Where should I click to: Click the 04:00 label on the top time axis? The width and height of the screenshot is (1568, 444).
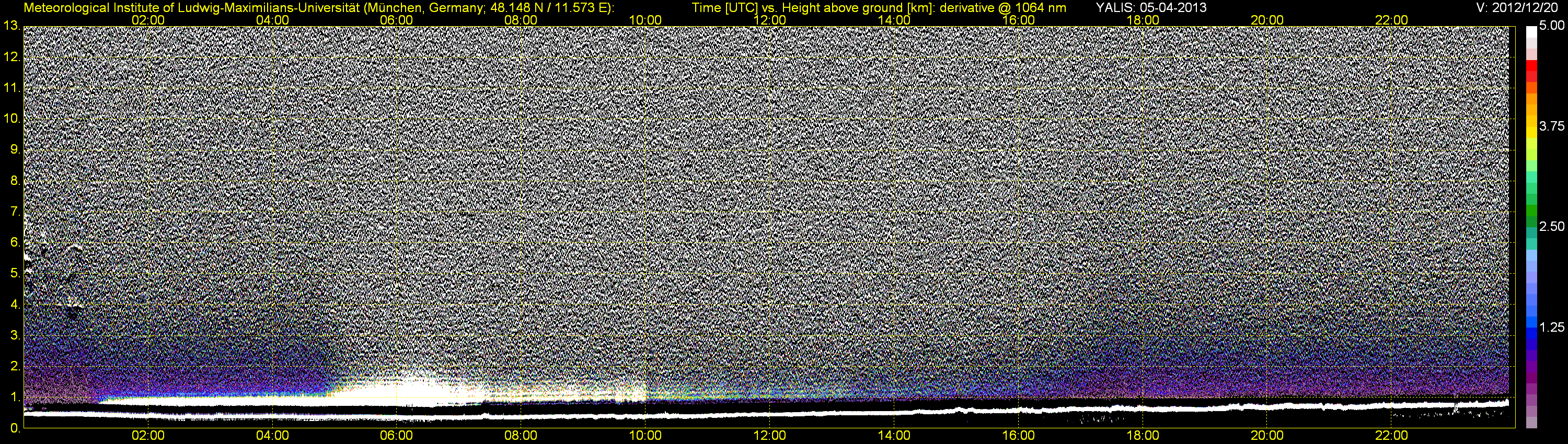click(272, 20)
